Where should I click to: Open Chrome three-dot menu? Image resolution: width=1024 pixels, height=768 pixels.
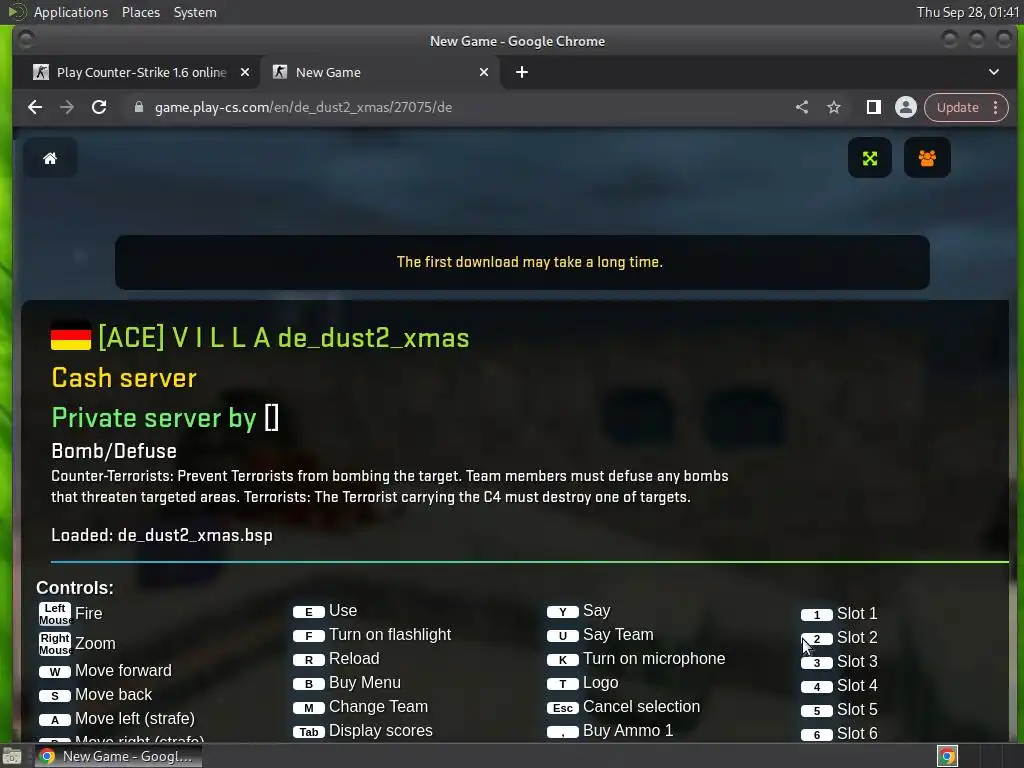click(x=996, y=107)
